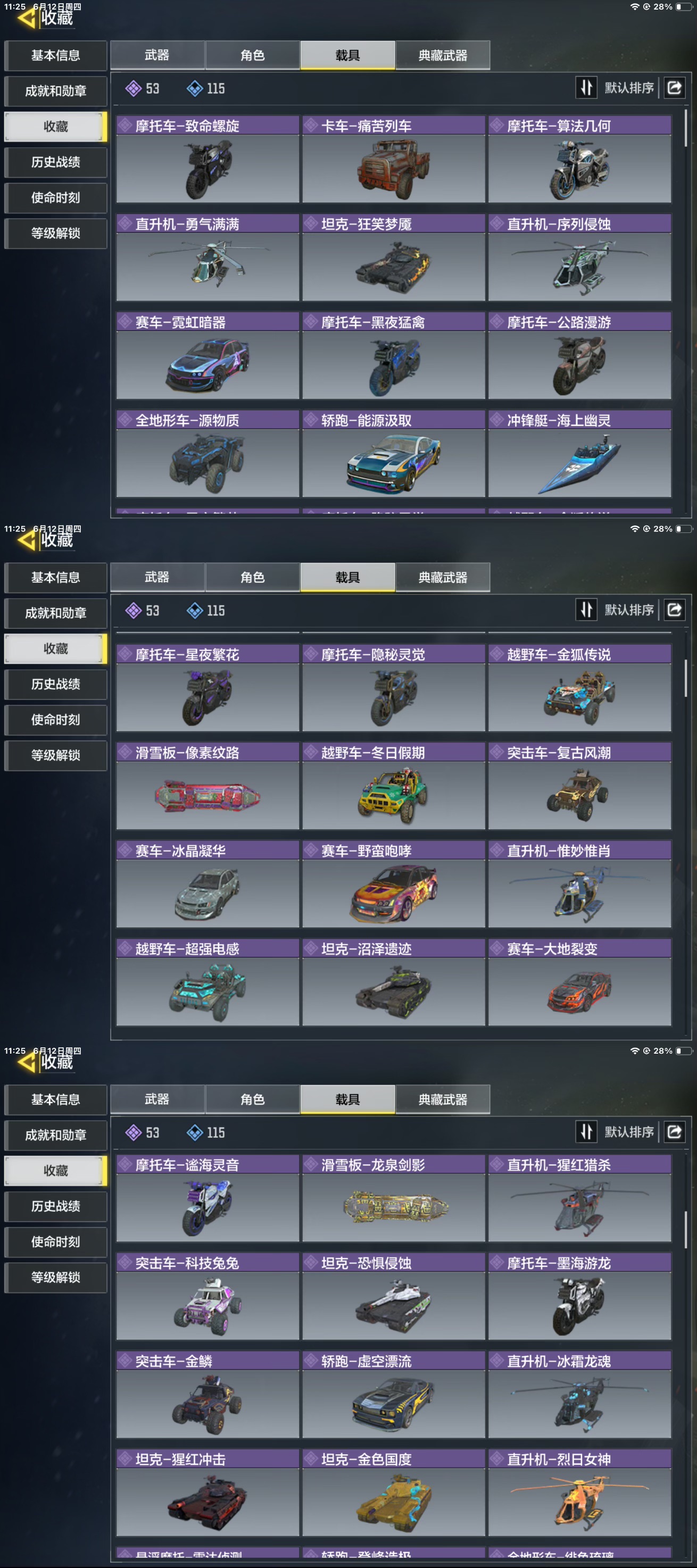Click the rarity diamond icon beside 摩托车-致命螺旋
The width and height of the screenshot is (697, 1568).
click(126, 126)
